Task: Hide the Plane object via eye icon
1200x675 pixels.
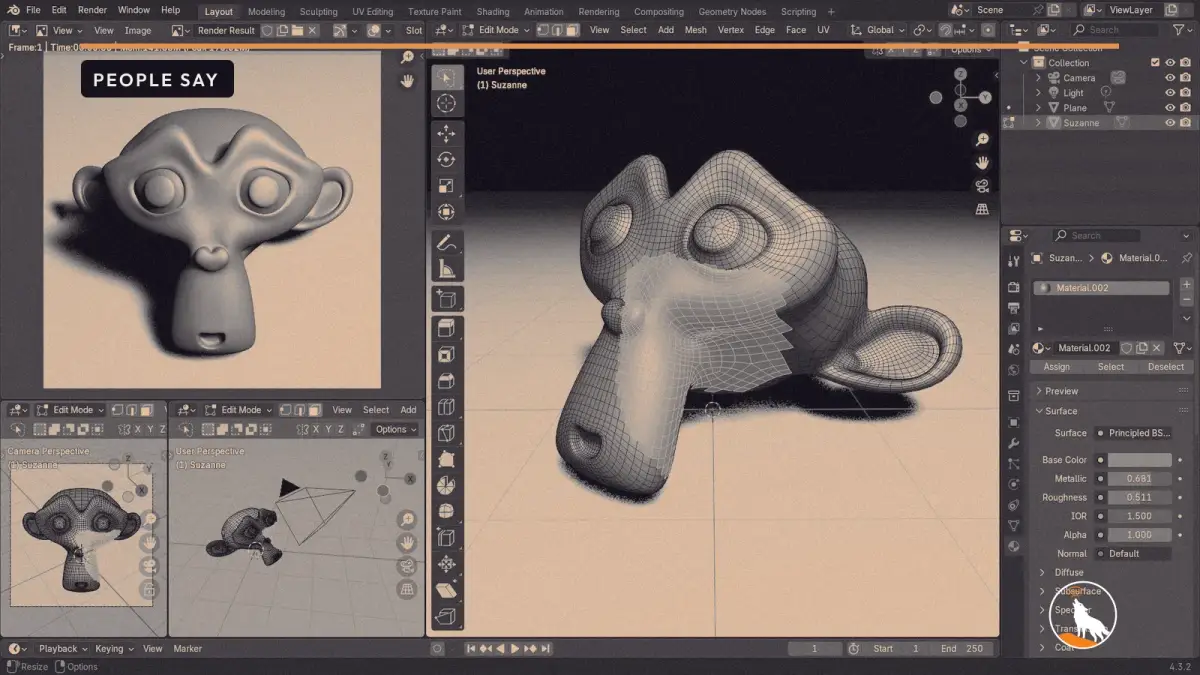Action: [x=1170, y=108]
